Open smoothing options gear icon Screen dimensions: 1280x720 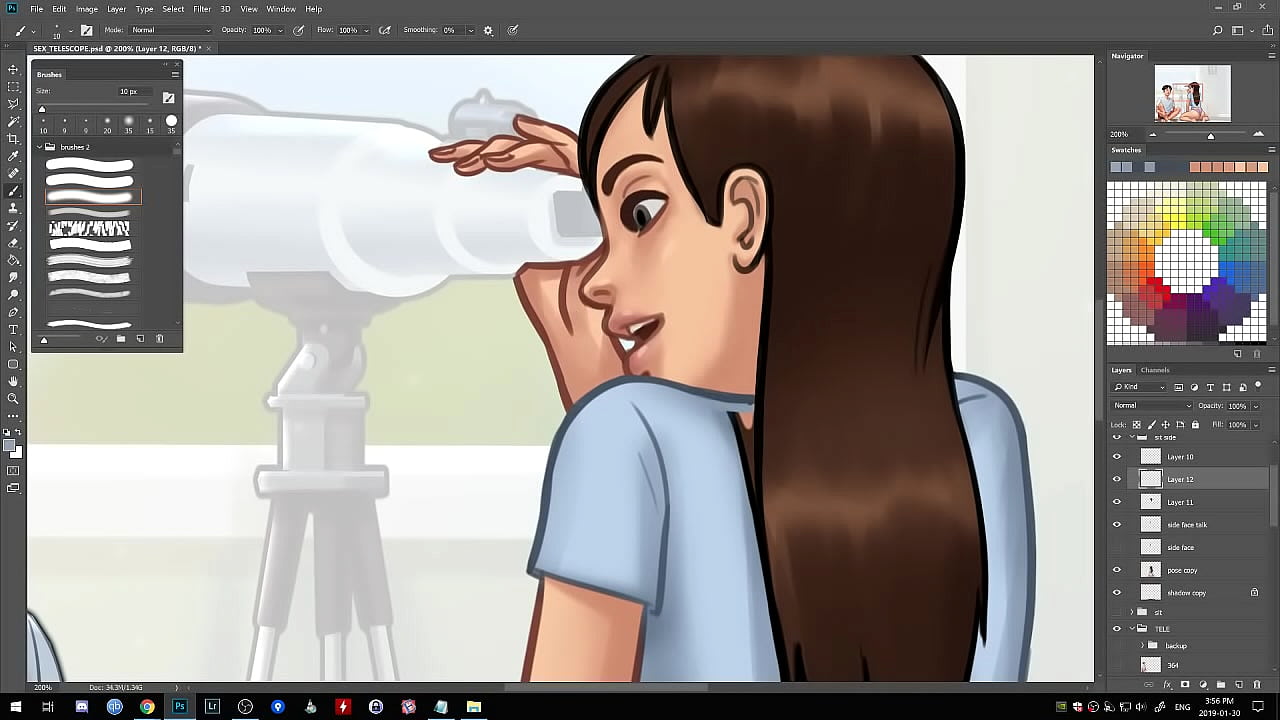tap(488, 30)
